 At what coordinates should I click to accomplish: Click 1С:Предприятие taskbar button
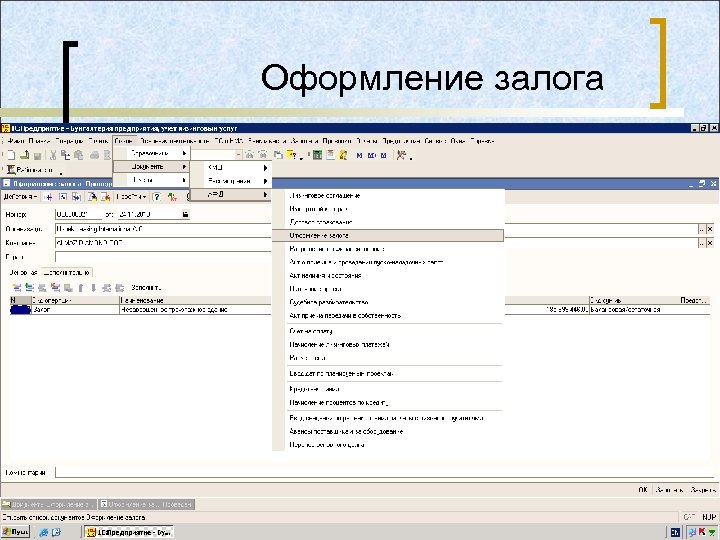[129, 532]
